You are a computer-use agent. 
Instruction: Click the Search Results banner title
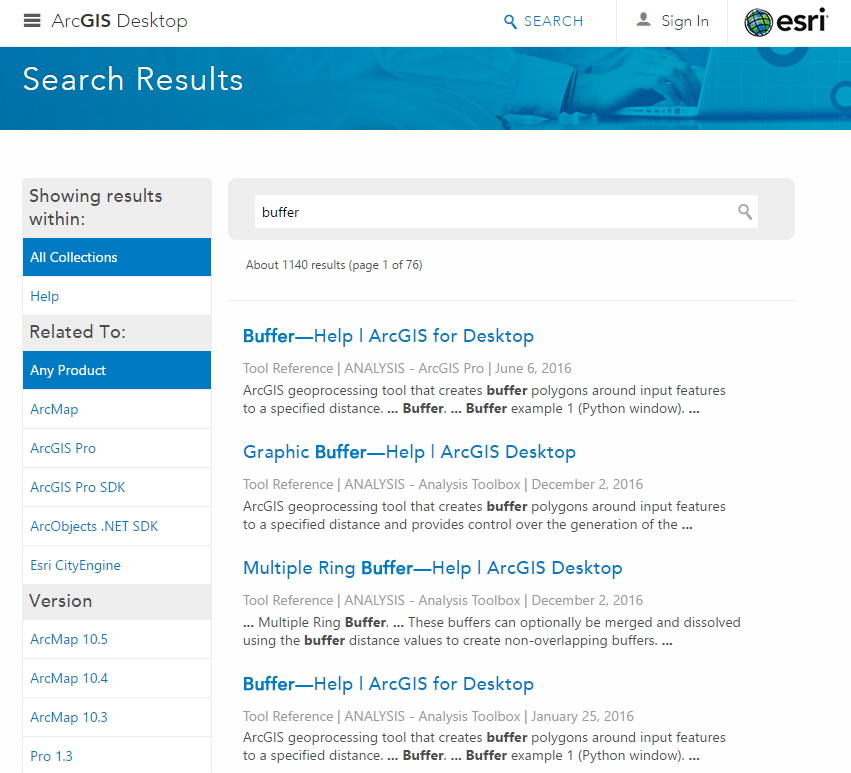[x=133, y=79]
